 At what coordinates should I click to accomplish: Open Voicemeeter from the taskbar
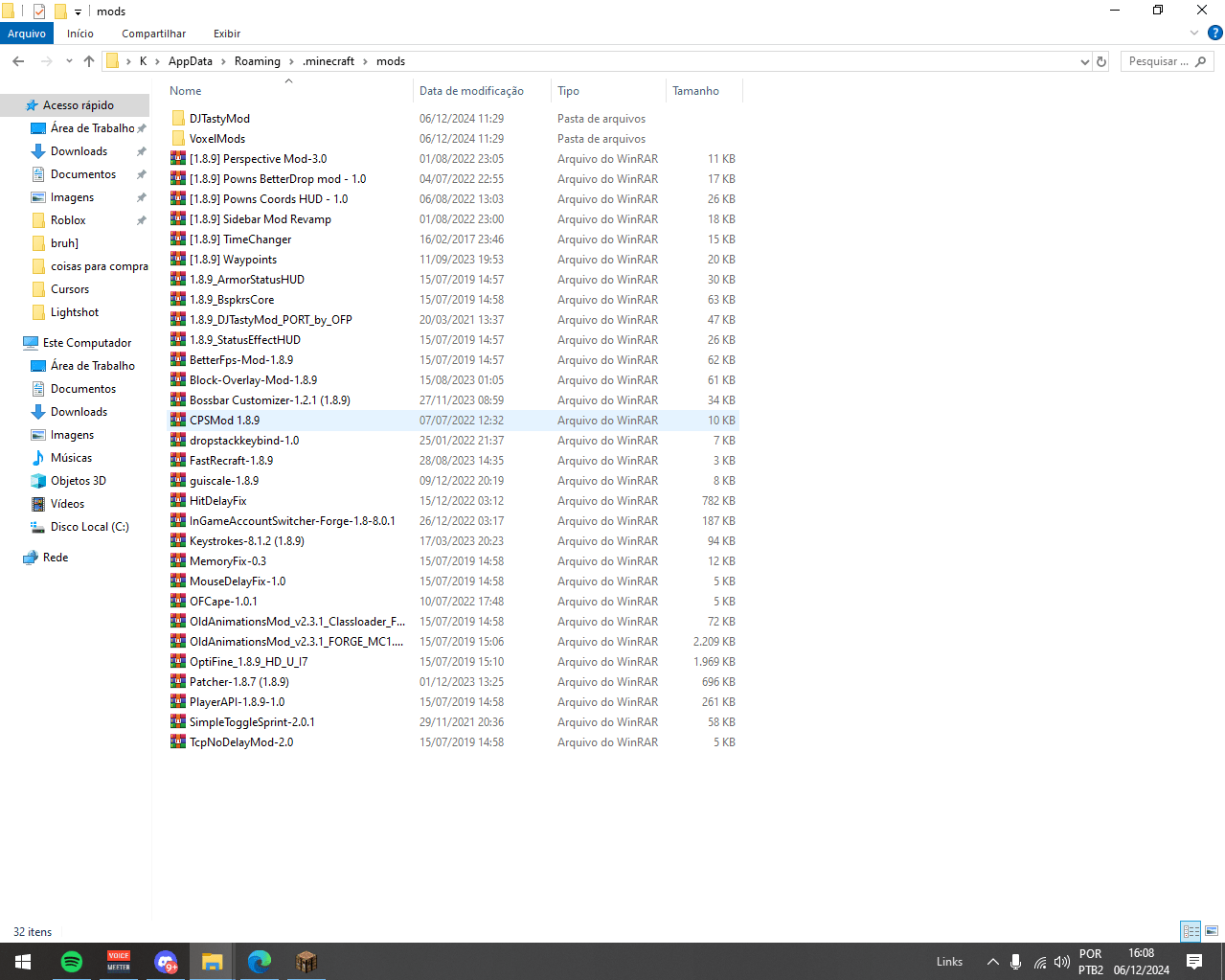[119, 962]
